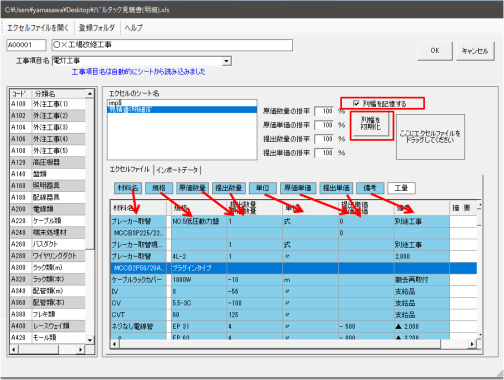
Task: Expand the 工事項目名 dropdown
Action: click(227, 61)
